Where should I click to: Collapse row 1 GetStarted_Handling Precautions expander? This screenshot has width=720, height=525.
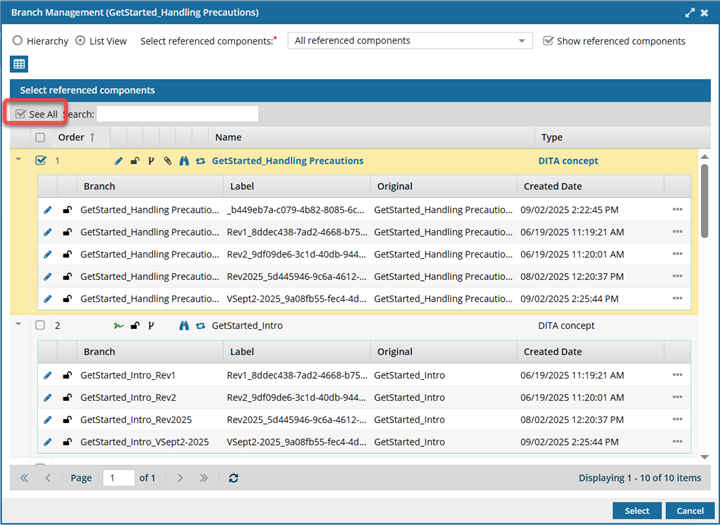pos(17,159)
